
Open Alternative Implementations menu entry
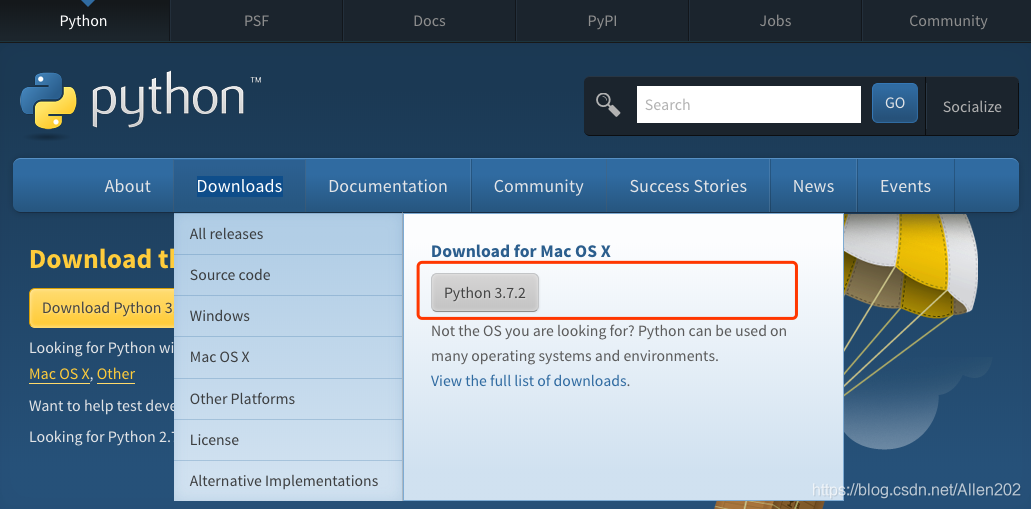(288, 481)
